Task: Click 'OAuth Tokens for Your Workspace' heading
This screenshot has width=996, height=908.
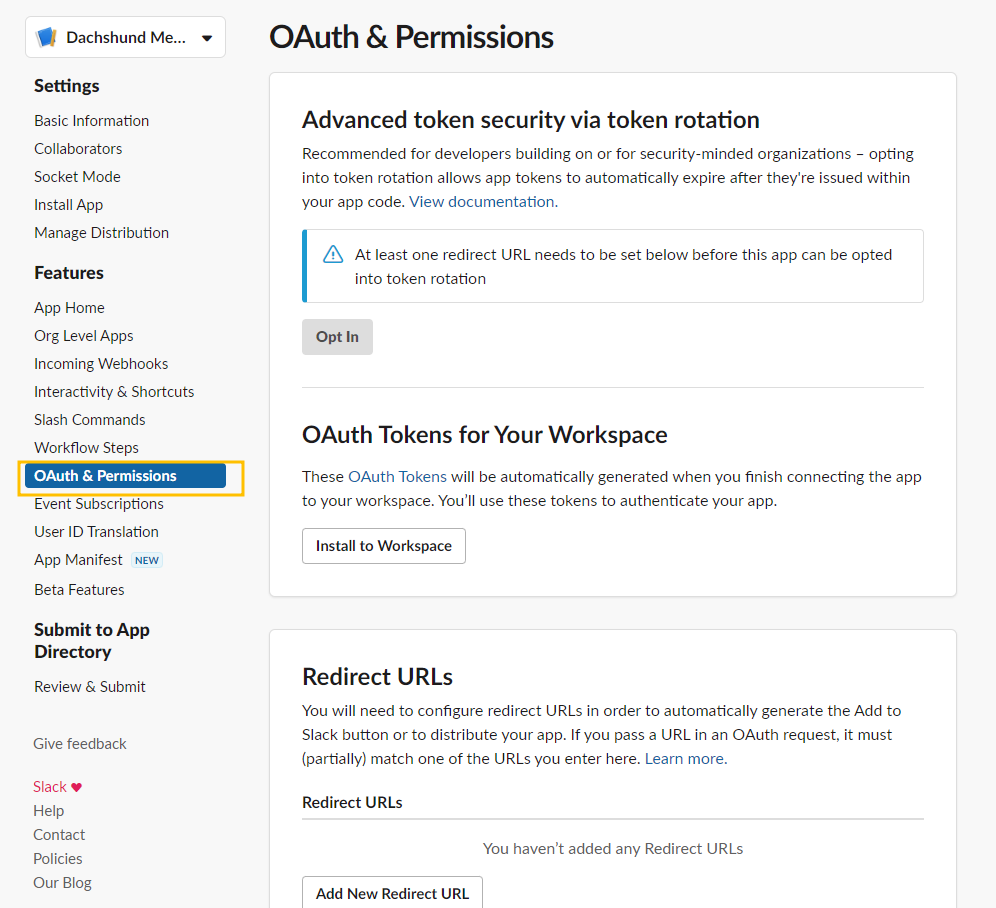Action: [x=485, y=435]
